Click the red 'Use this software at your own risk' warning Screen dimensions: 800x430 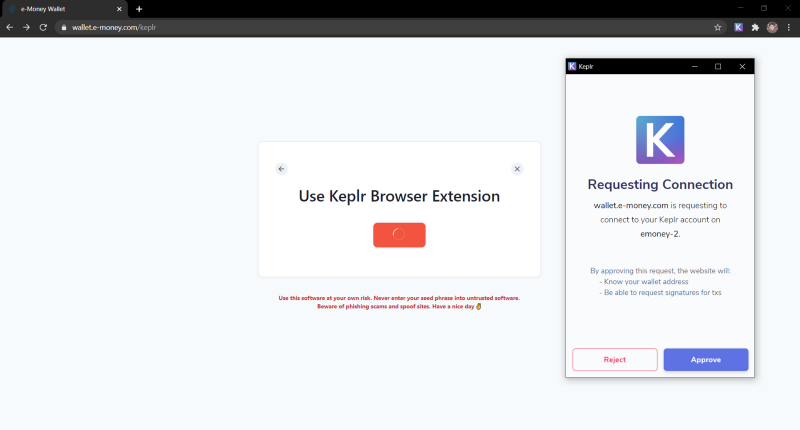click(399, 302)
